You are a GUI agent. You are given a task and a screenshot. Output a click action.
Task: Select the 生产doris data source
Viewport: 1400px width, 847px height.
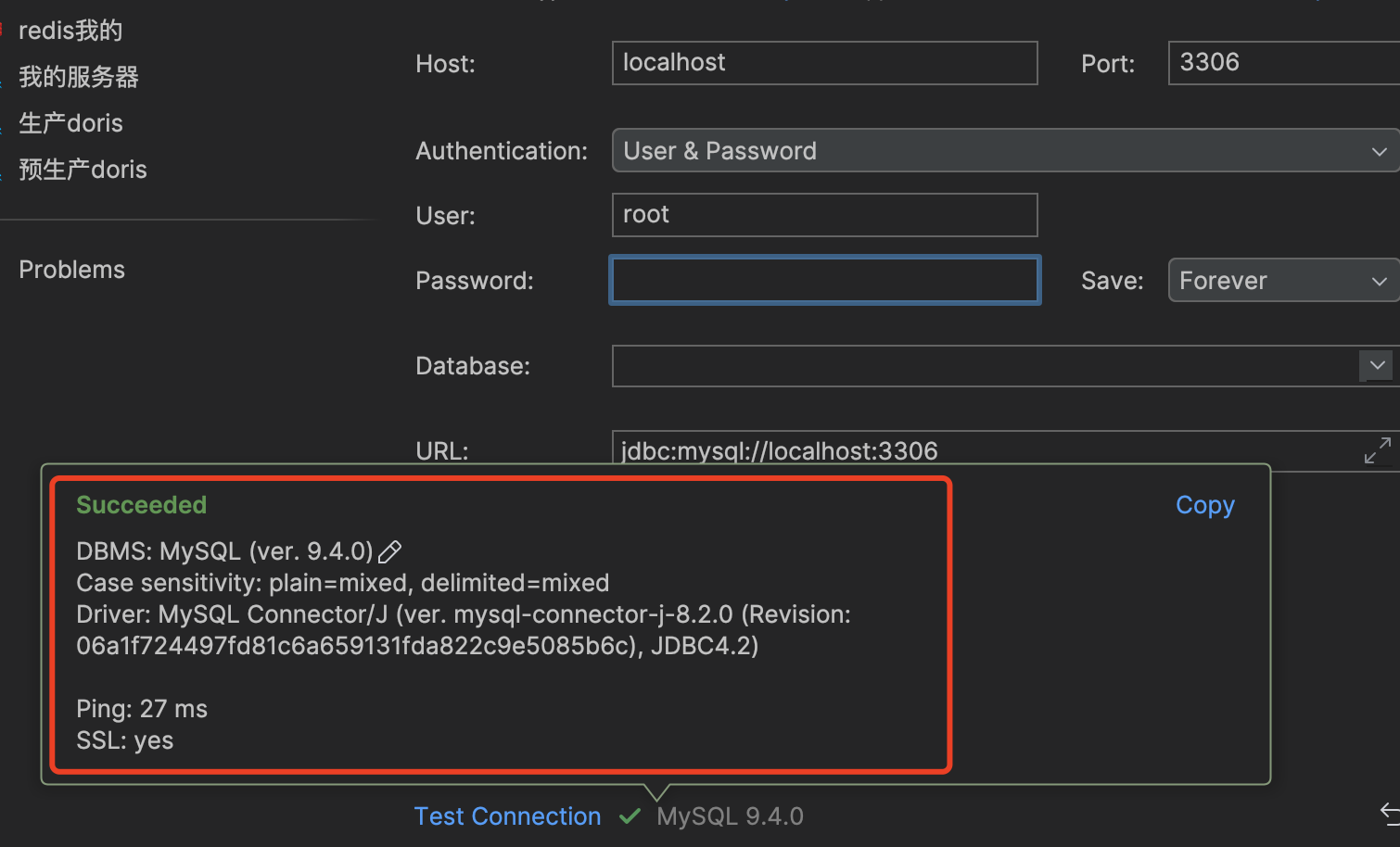pyautogui.click(x=70, y=123)
